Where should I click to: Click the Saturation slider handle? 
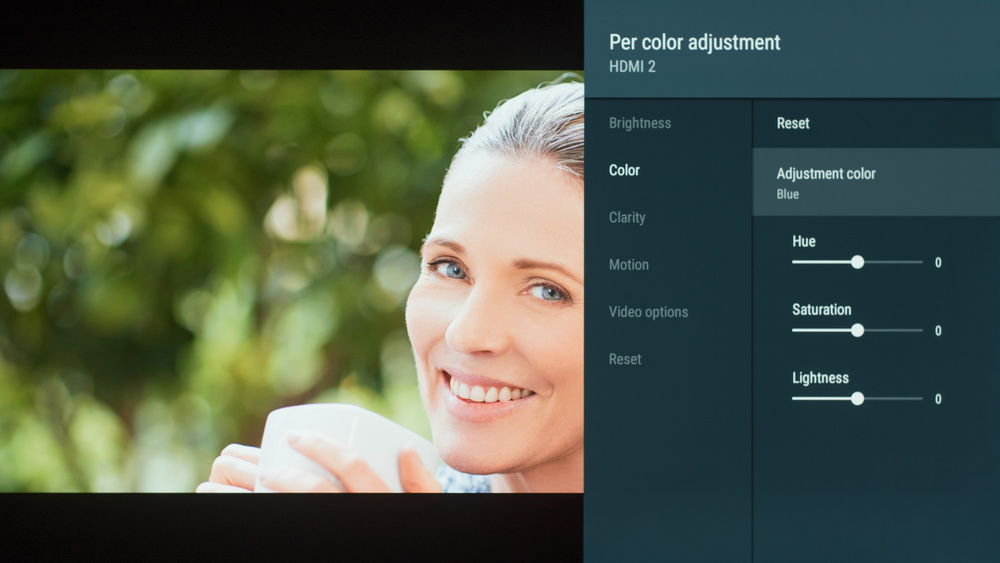point(858,330)
